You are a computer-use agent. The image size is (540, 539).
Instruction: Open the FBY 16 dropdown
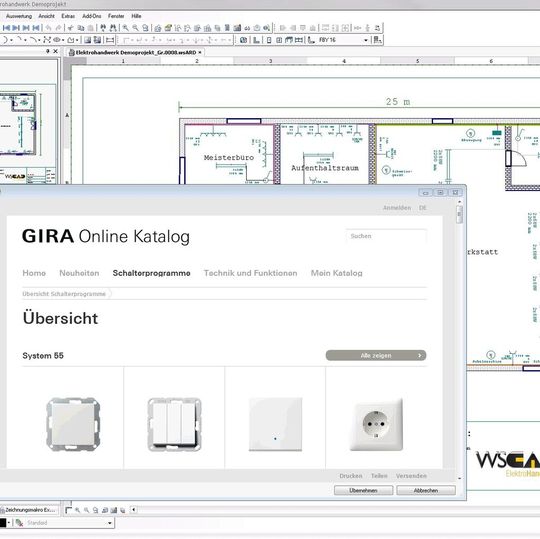coord(366,40)
